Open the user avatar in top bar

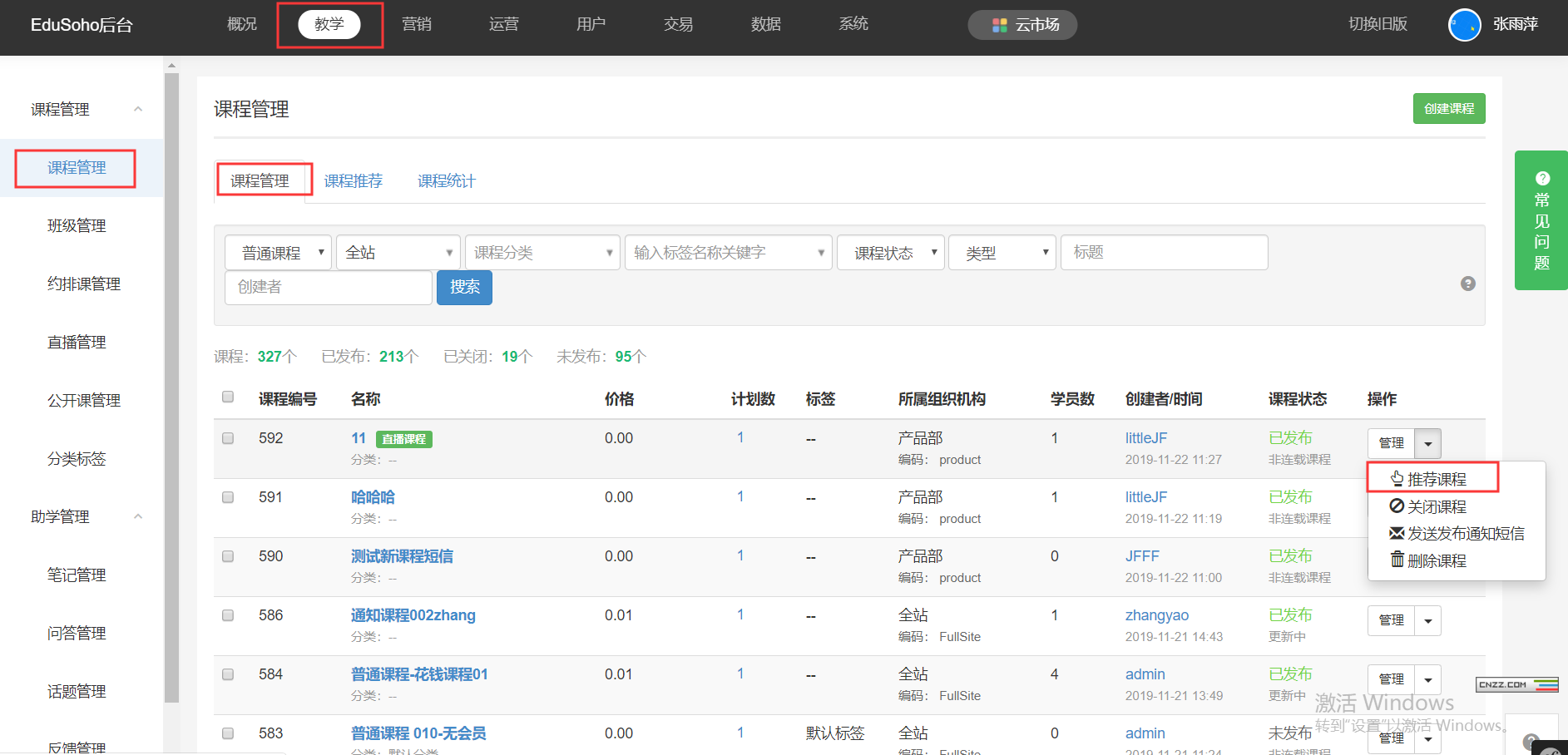click(x=1464, y=25)
